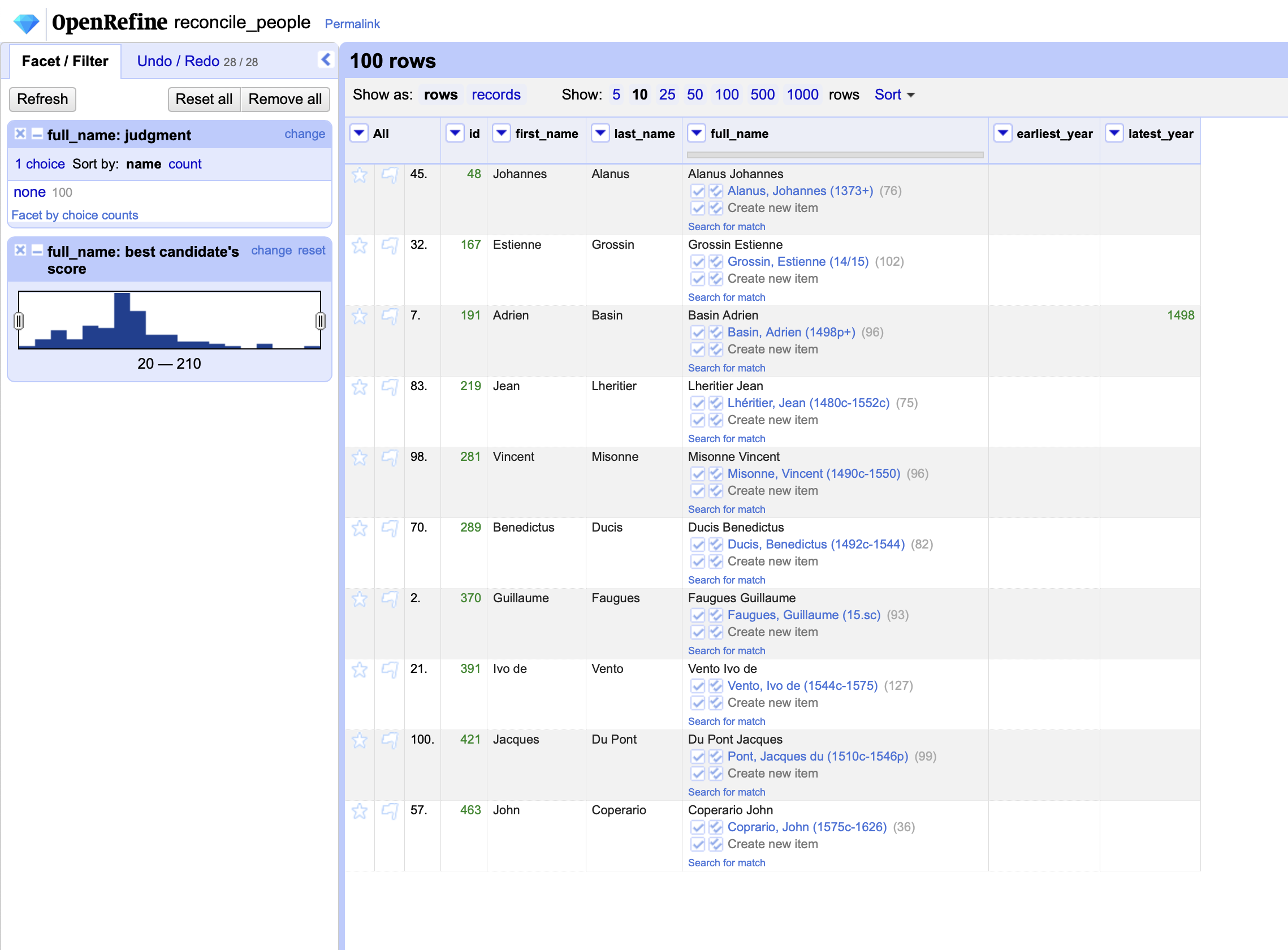This screenshot has height=950, width=1288.
Task: Click Search for match link for Faugues Guillaume
Action: pos(728,650)
